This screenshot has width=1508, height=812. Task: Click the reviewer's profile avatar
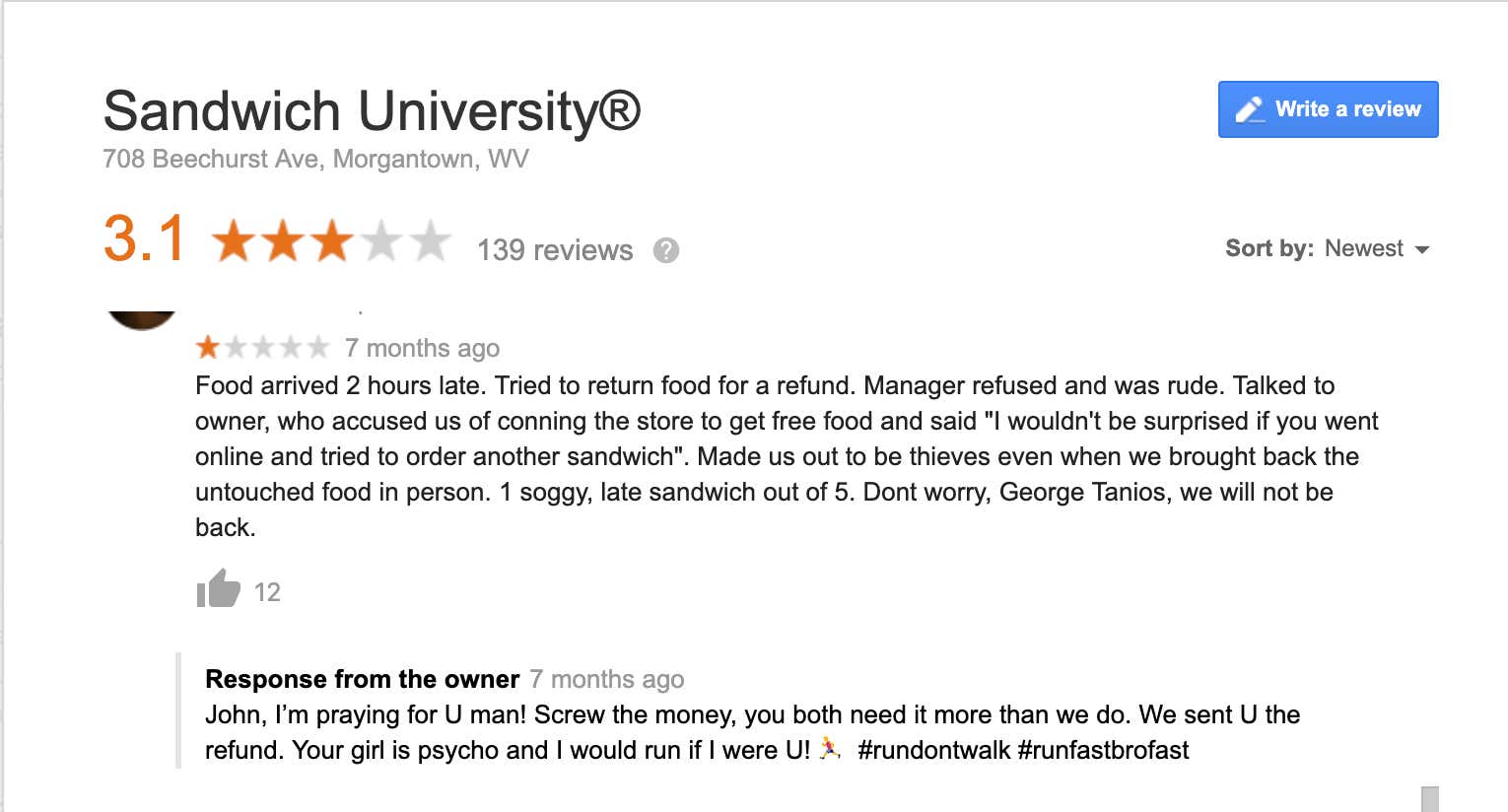pos(142,319)
